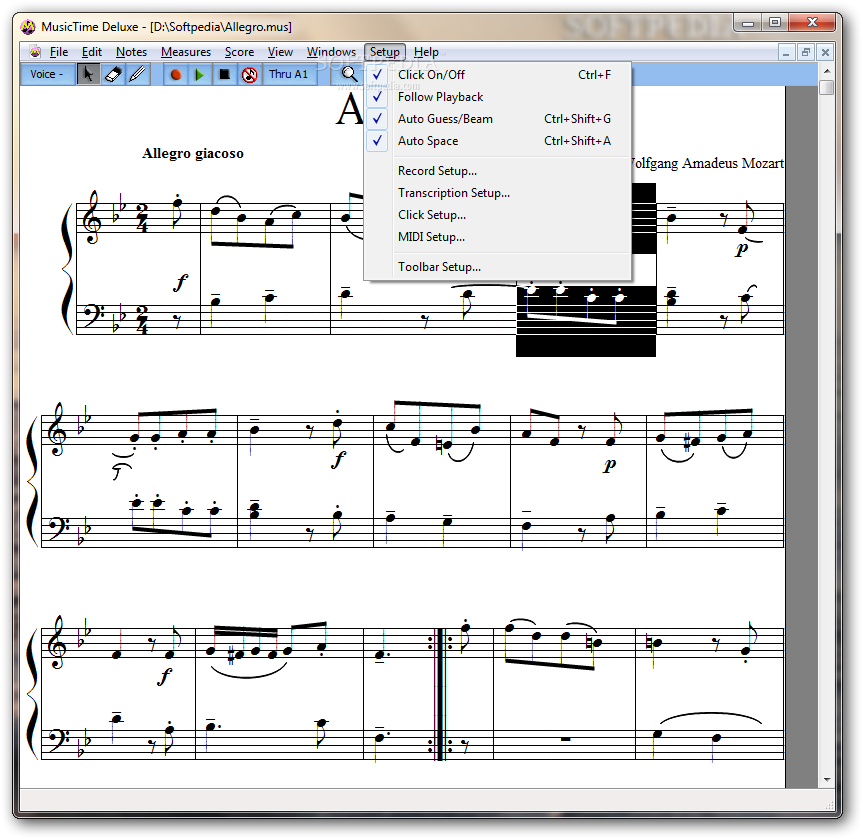
Task: Click the vertical scrollbar thumb
Action: [826, 88]
